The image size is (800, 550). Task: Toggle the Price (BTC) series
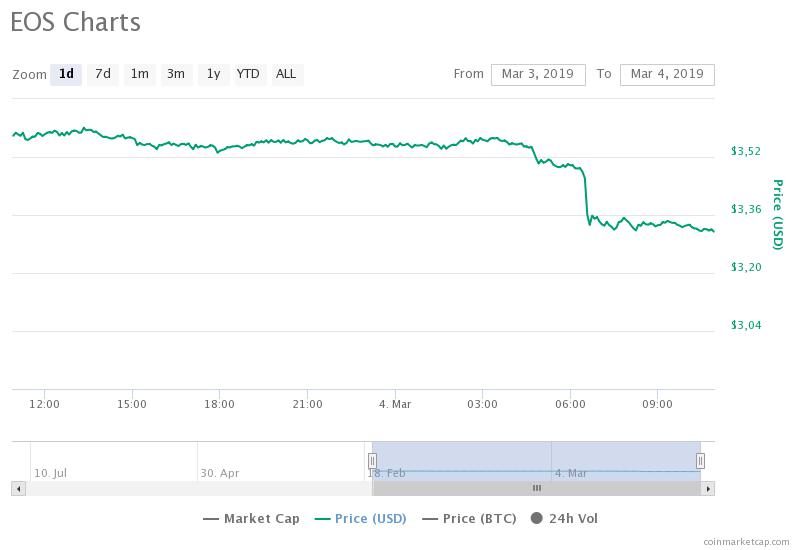pyautogui.click(x=472, y=518)
